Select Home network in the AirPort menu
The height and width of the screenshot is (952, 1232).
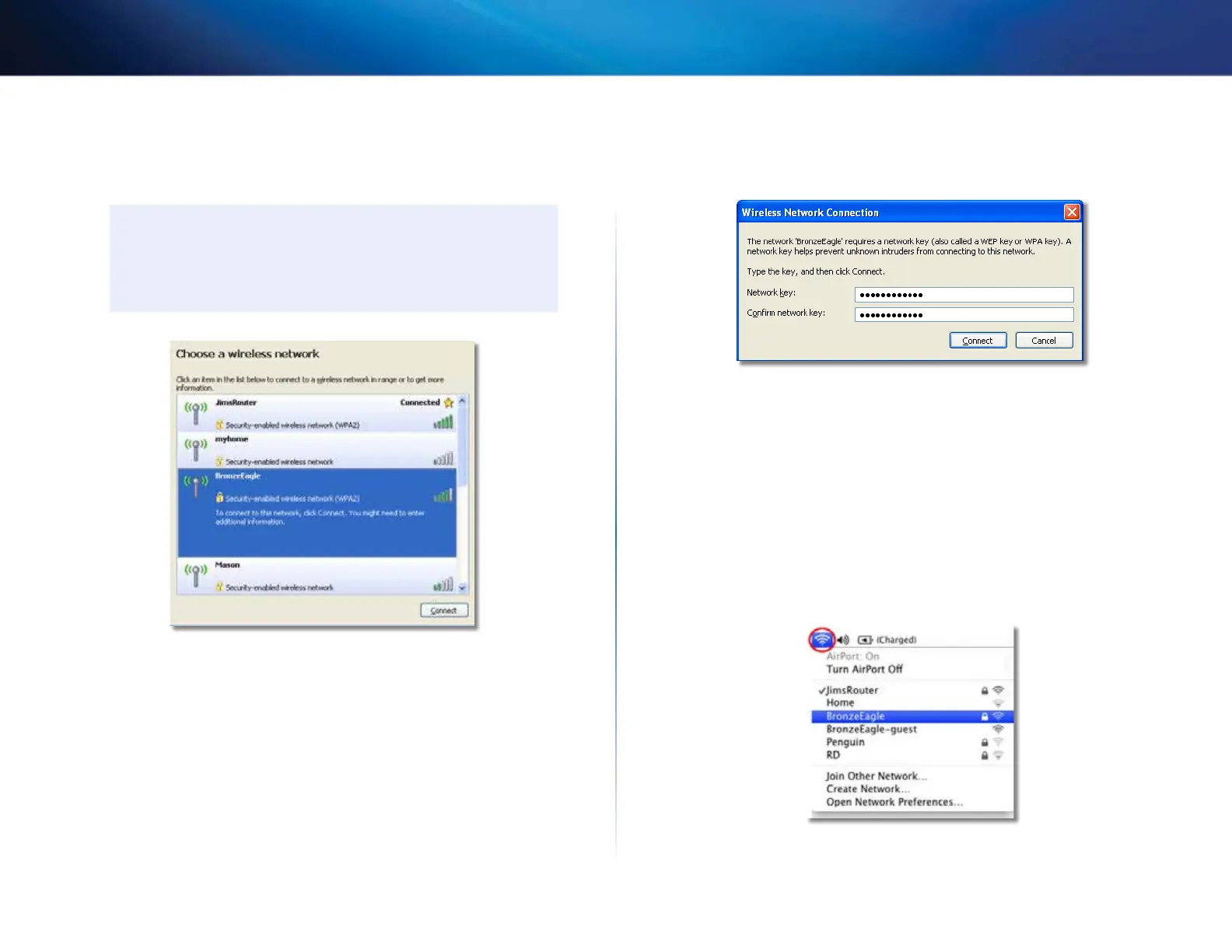click(x=912, y=702)
